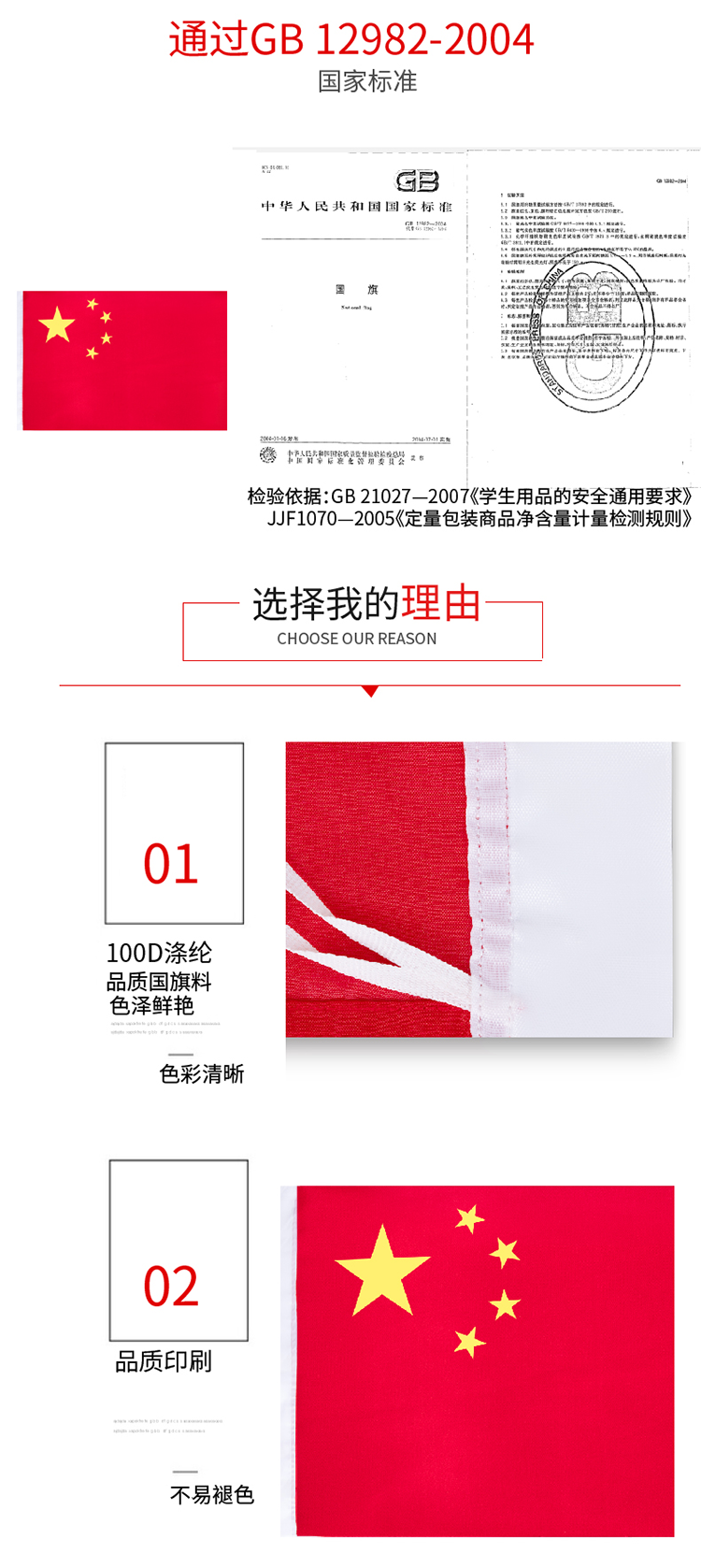Click the small Chinese flag product image
The width and height of the screenshot is (701, 1568).
click(x=122, y=361)
